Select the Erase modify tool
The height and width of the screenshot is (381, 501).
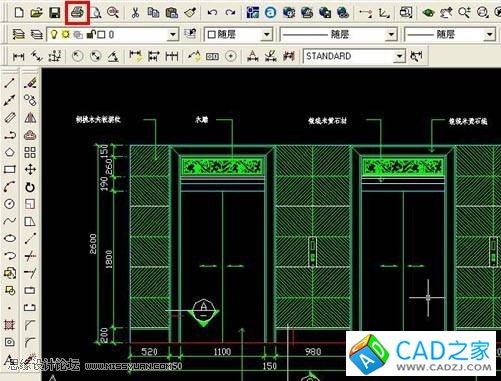click(x=30, y=83)
